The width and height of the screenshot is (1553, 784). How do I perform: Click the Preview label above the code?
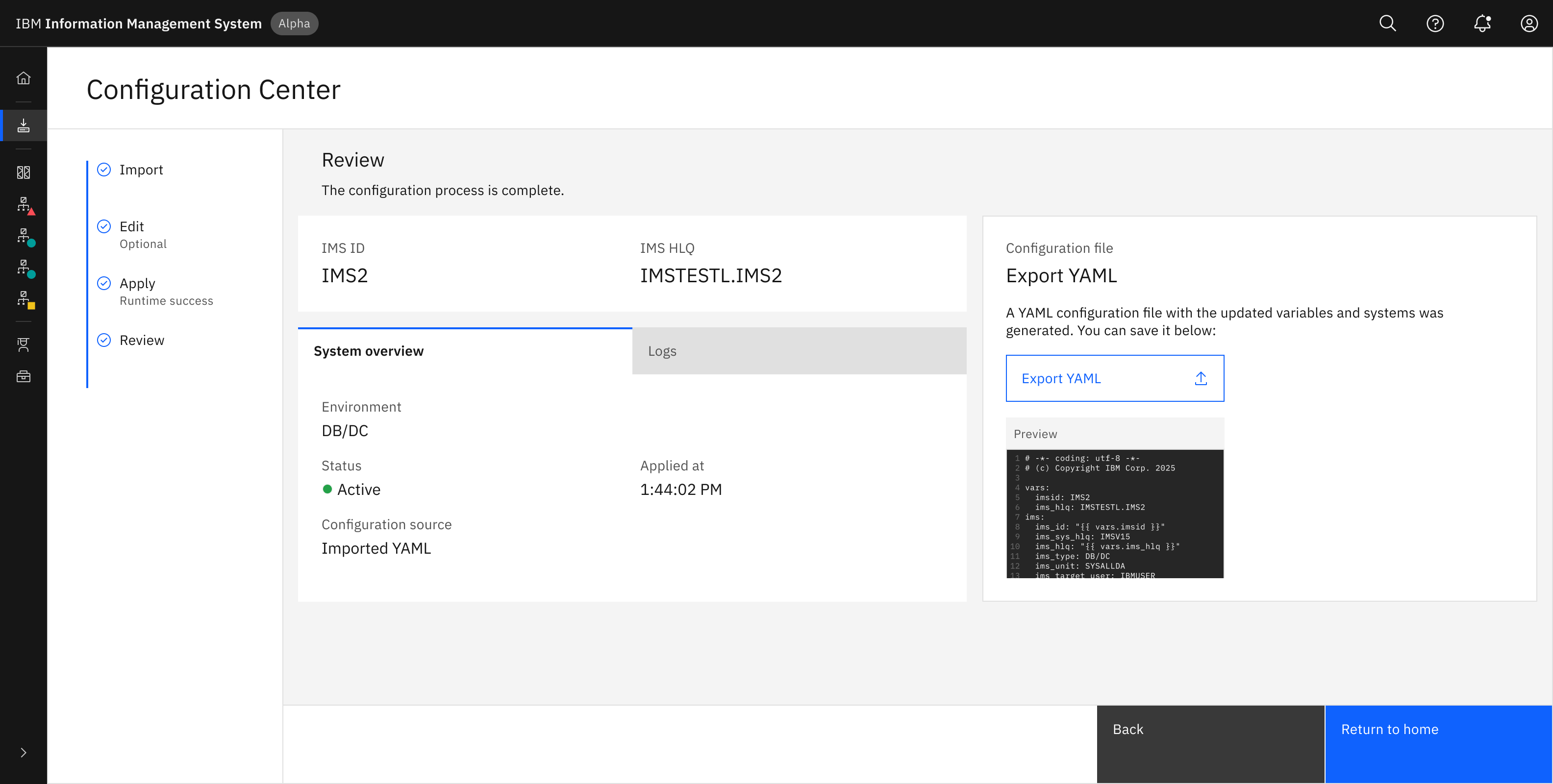tap(1035, 434)
